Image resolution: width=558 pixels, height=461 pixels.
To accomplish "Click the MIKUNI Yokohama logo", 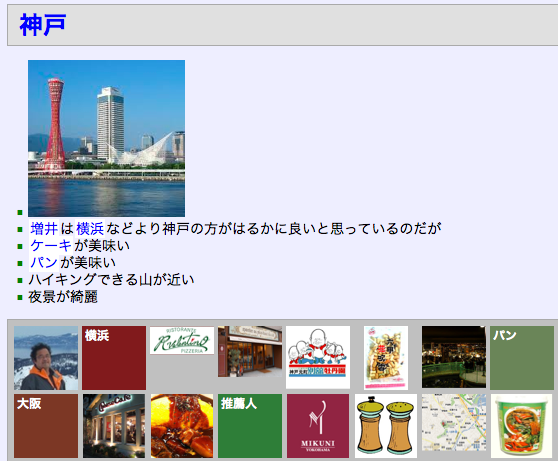I will [318, 426].
